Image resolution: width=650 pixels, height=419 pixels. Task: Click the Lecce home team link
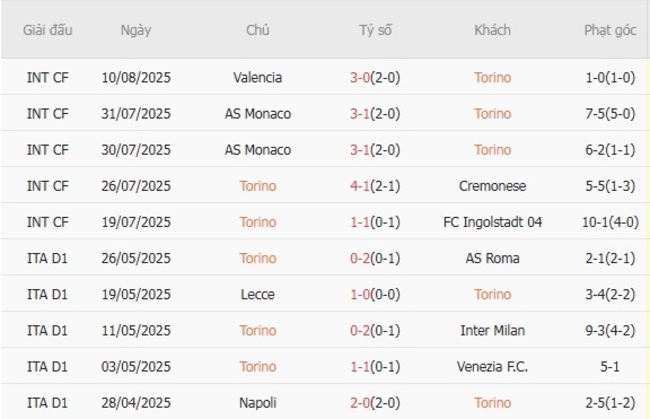click(x=257, y=294)
